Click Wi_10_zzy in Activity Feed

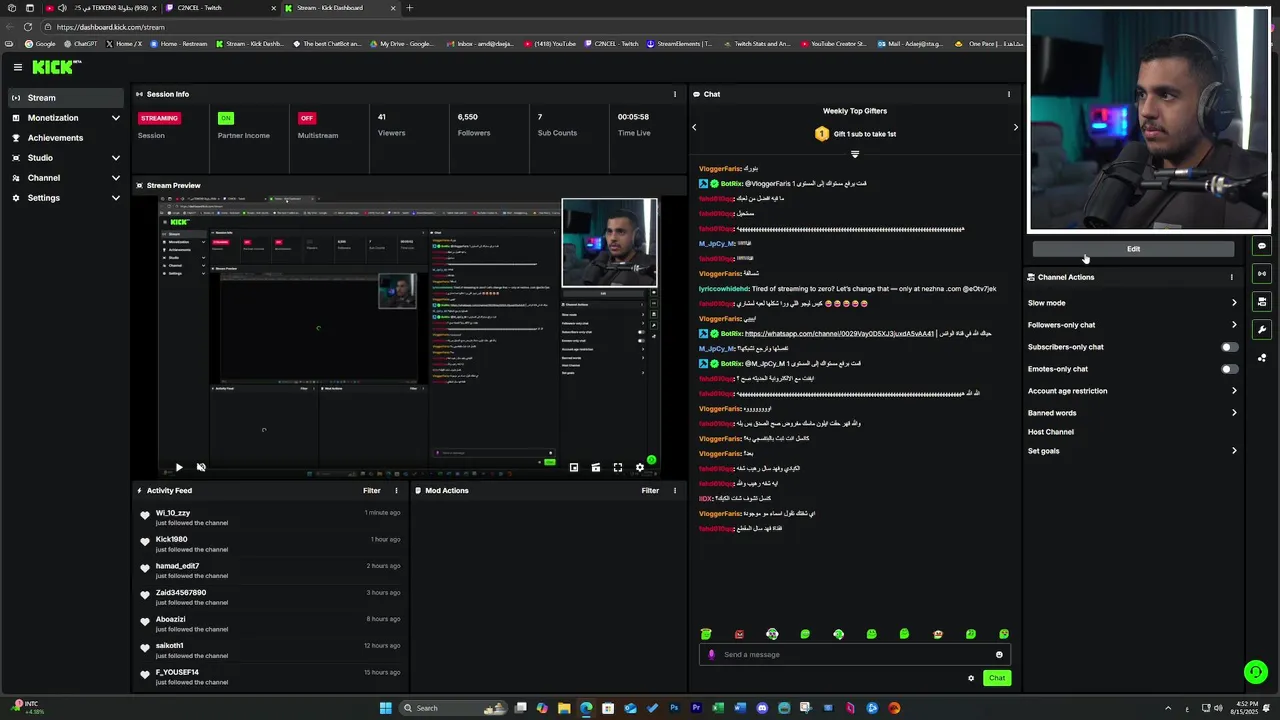coord(173,513)
